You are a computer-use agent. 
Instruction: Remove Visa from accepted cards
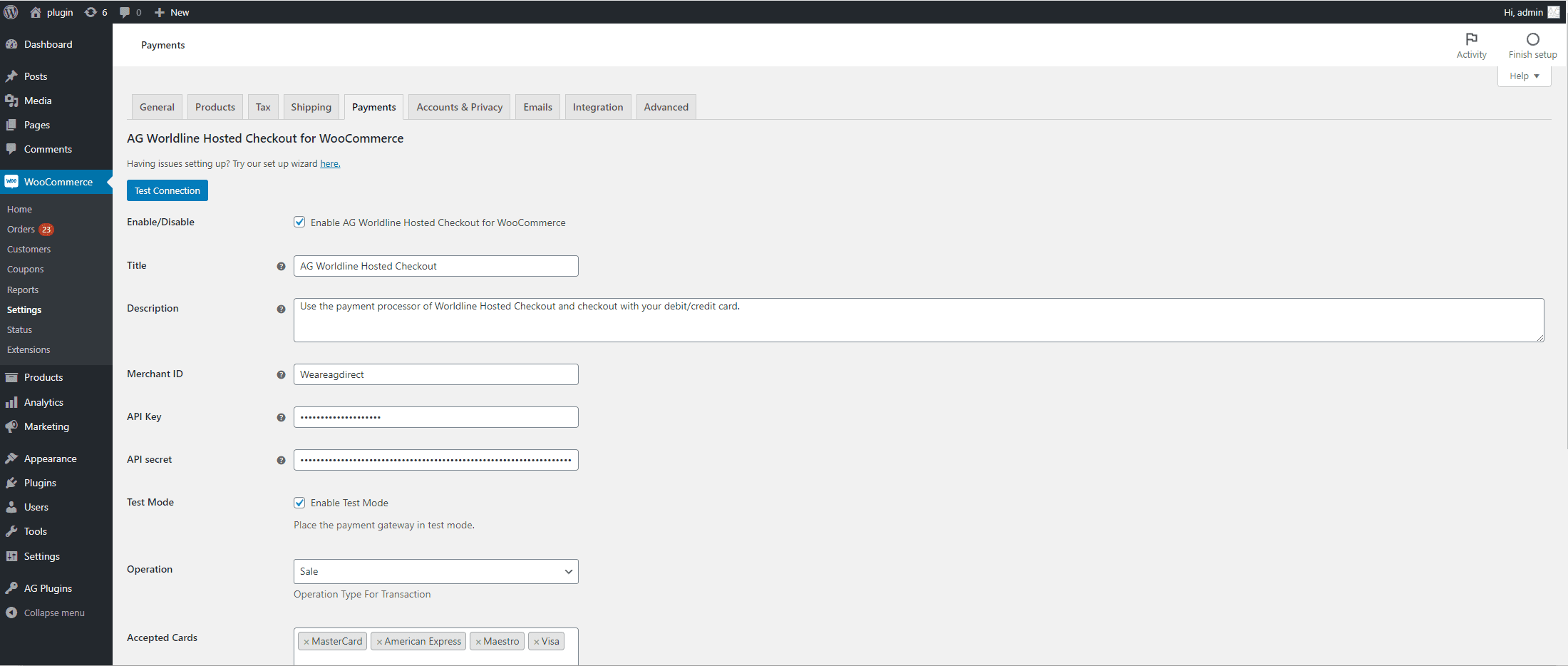coord(537,642)
